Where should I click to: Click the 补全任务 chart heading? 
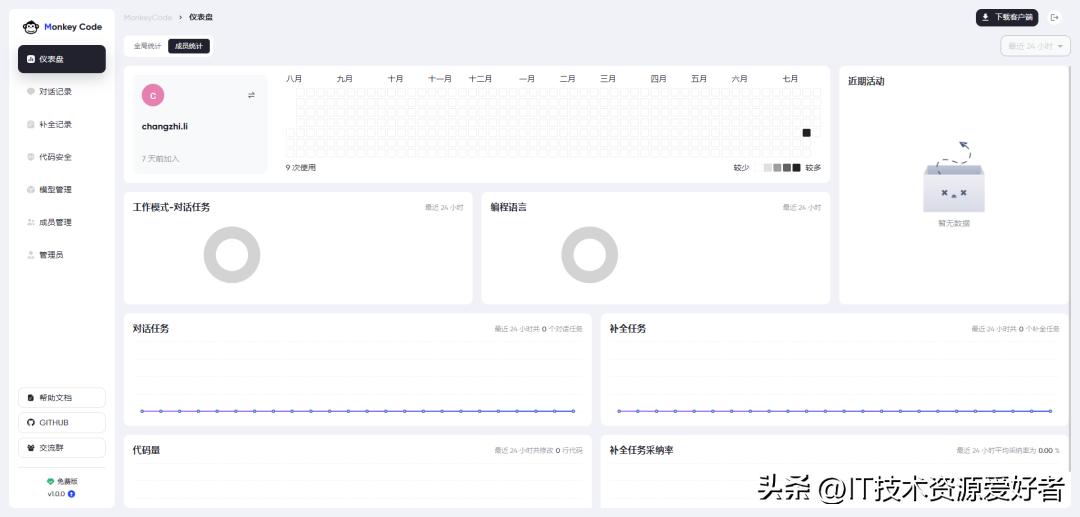[x=627, y=328]
